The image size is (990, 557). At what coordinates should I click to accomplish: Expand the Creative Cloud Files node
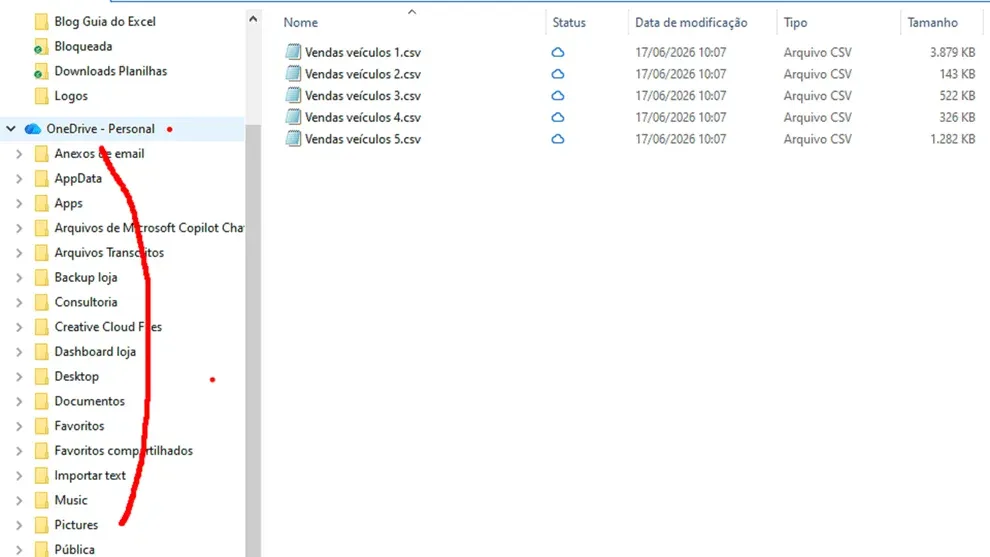pyautogui.click(x=19, y=327)
